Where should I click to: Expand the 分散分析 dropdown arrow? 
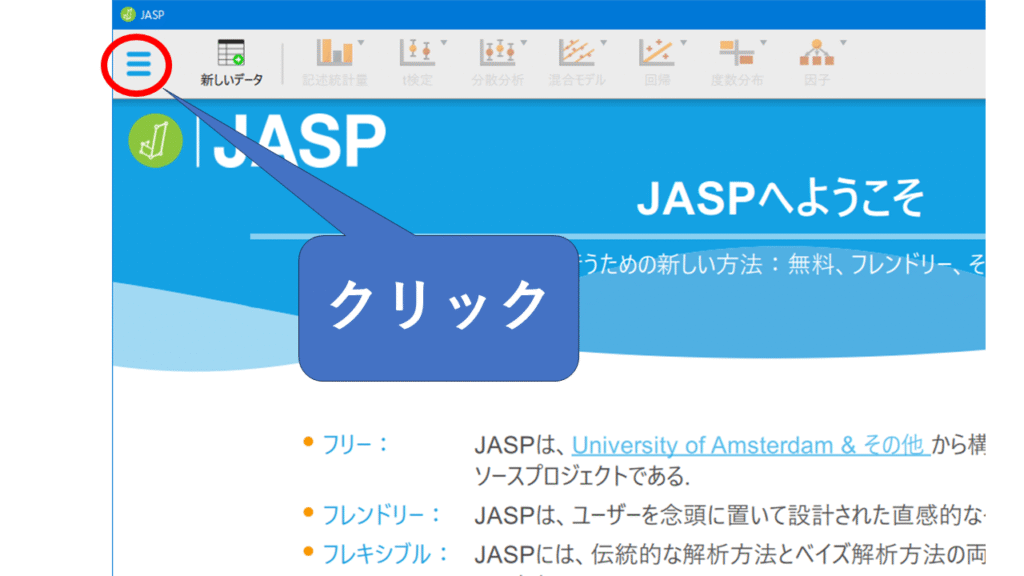coord(524,43)
